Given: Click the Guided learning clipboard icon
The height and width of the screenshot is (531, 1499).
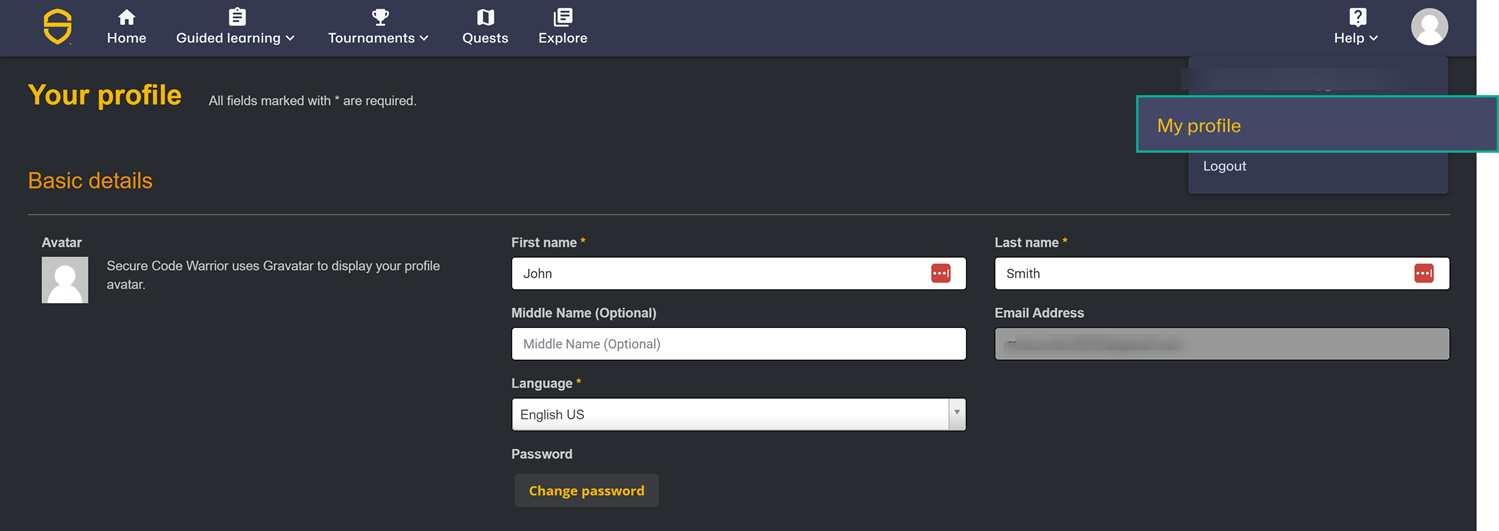Looking at the screenshot, I should pos(237,17).
